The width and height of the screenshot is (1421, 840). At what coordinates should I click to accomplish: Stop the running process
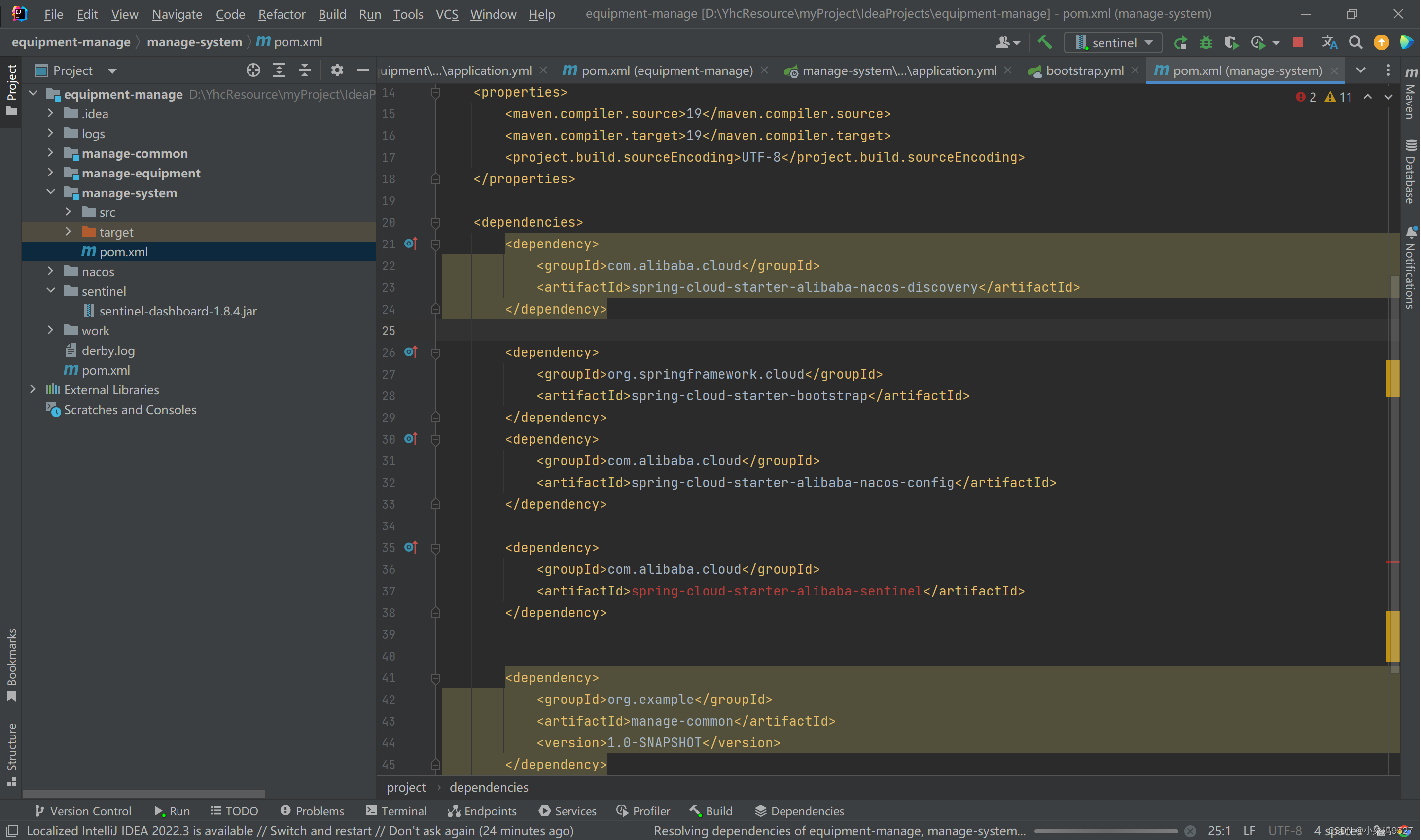pyautogui.click(x=1298, y=42)
